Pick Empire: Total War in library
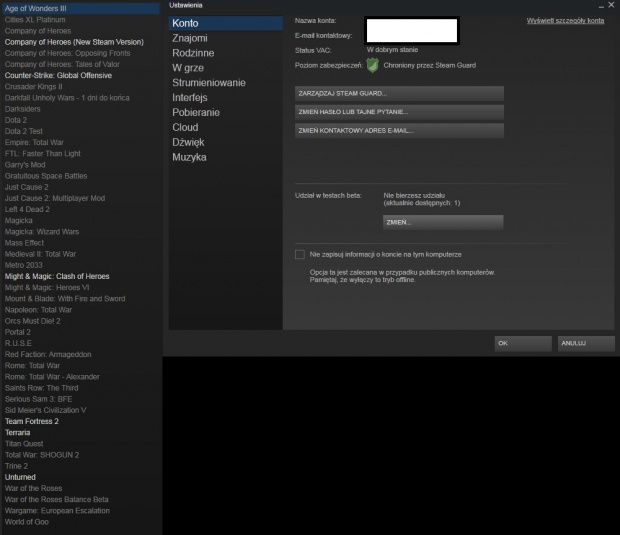 (34, 142)
